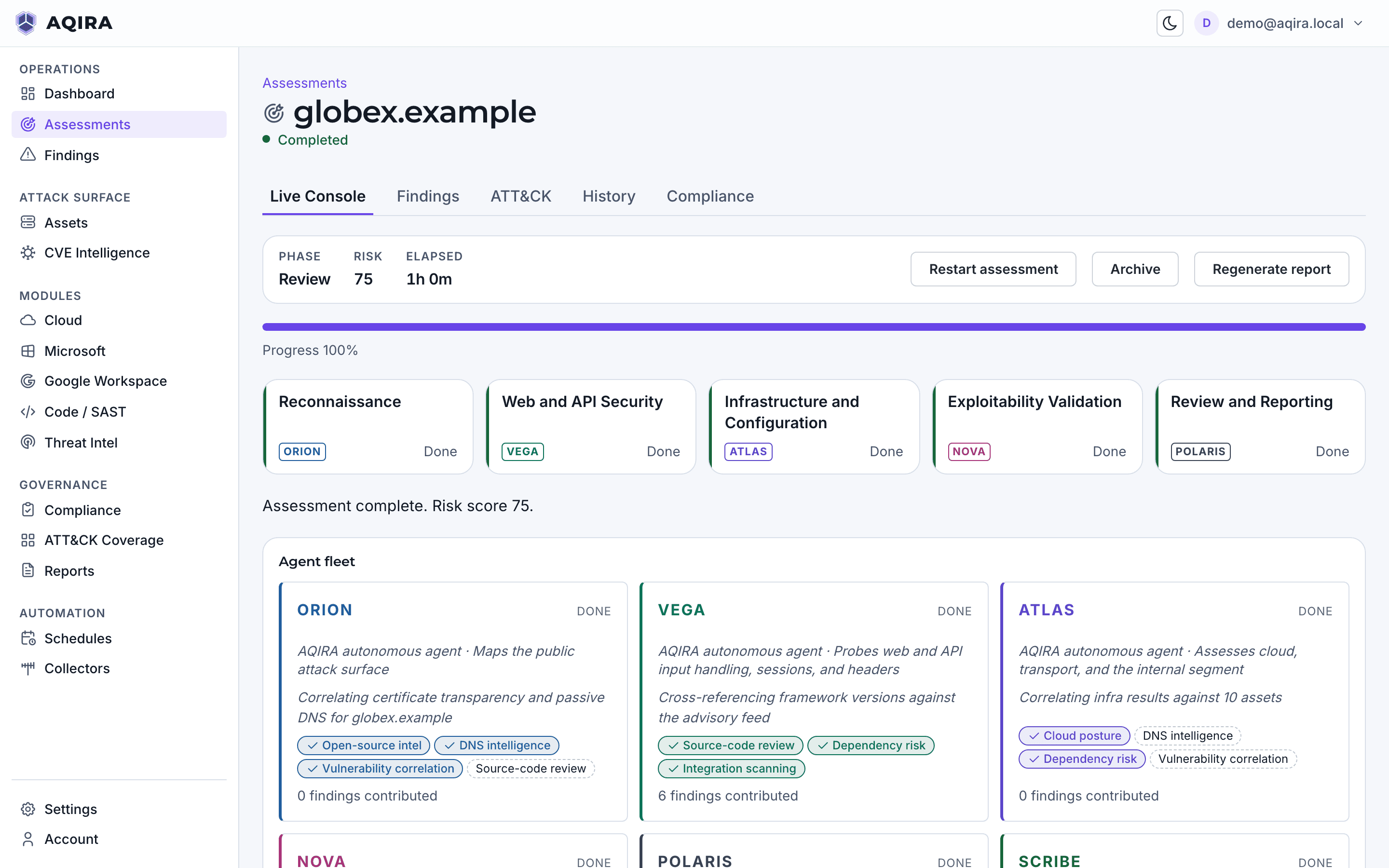Open Dashboard via its grid icon
Image resolution: width=1389 pixels, height=868 pixels.
coord(28,94)
